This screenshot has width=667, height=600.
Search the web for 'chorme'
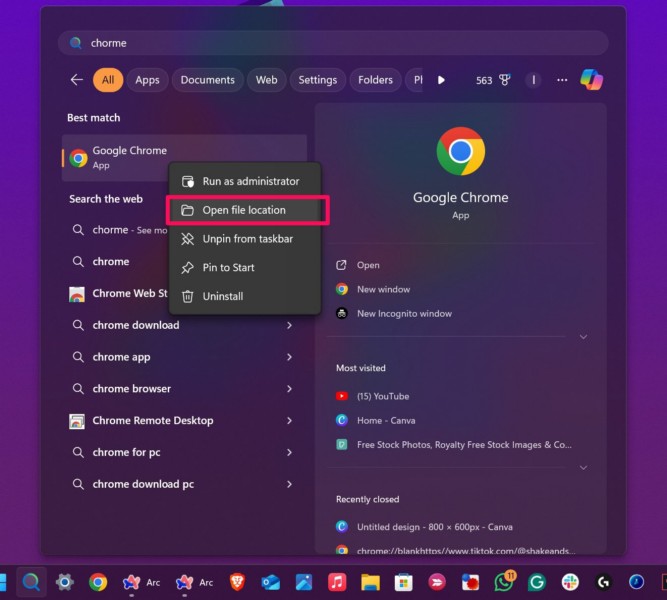[119, 230]
